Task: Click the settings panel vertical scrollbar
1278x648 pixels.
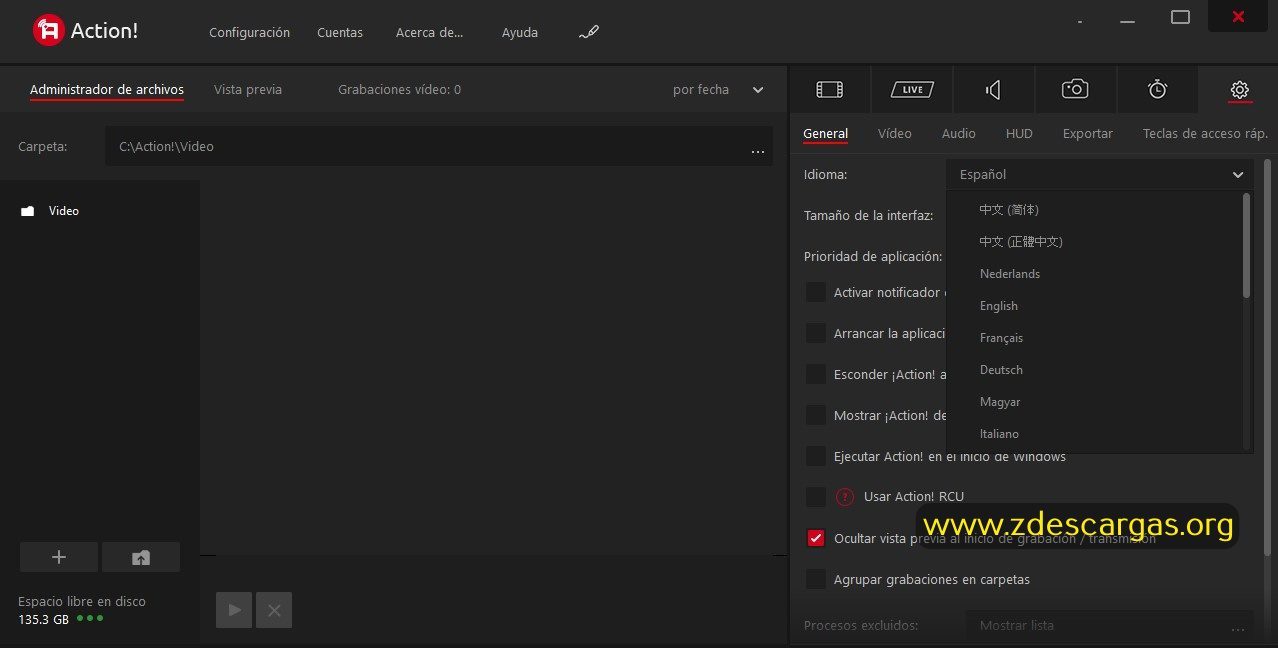Action: tap(1268, 355)
